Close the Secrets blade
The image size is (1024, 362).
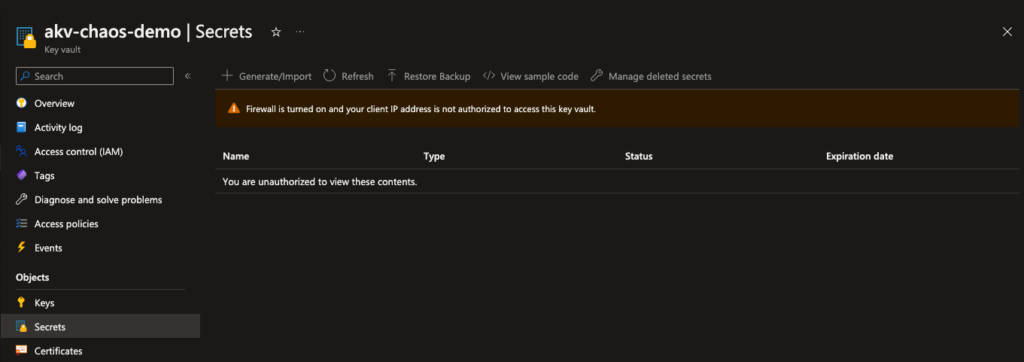click(1007, 32)
